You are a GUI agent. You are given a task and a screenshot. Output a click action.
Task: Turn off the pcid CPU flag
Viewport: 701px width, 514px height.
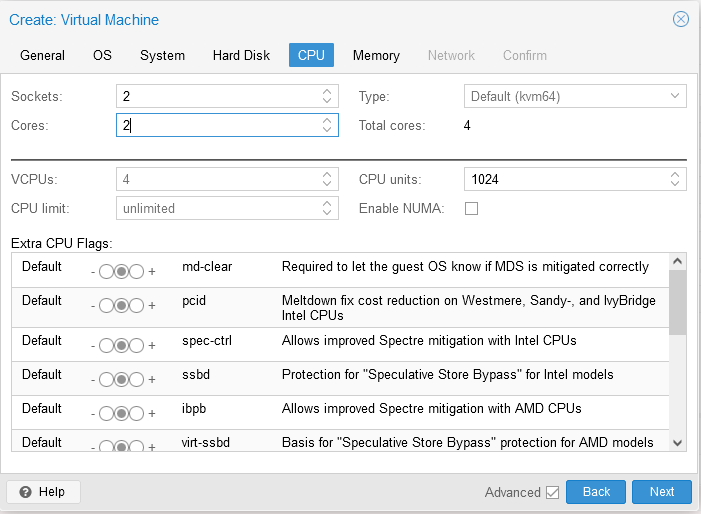(107, 305)
